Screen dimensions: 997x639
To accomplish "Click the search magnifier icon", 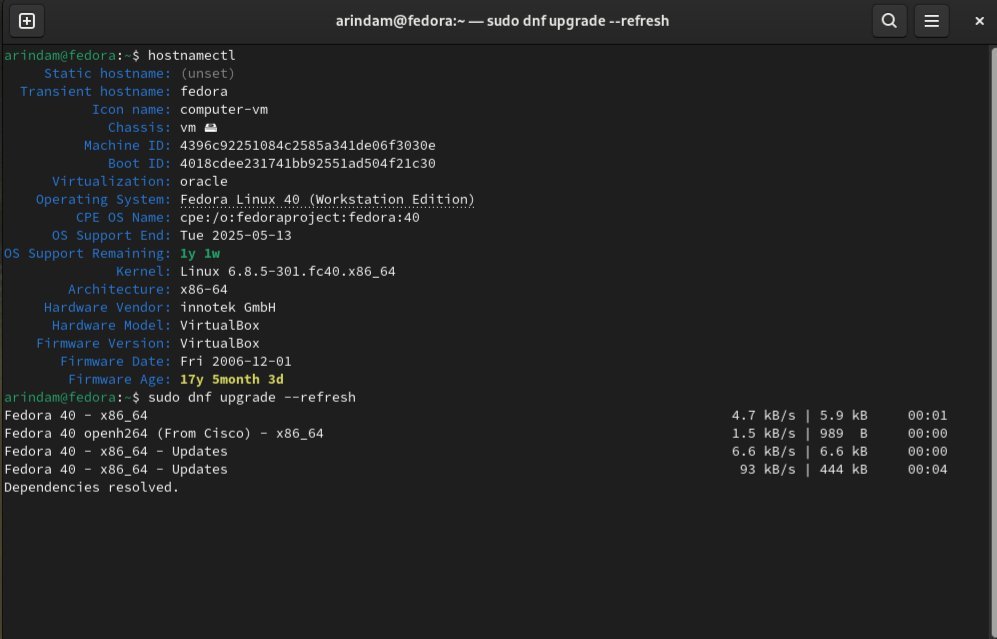I will pos(887,20).
